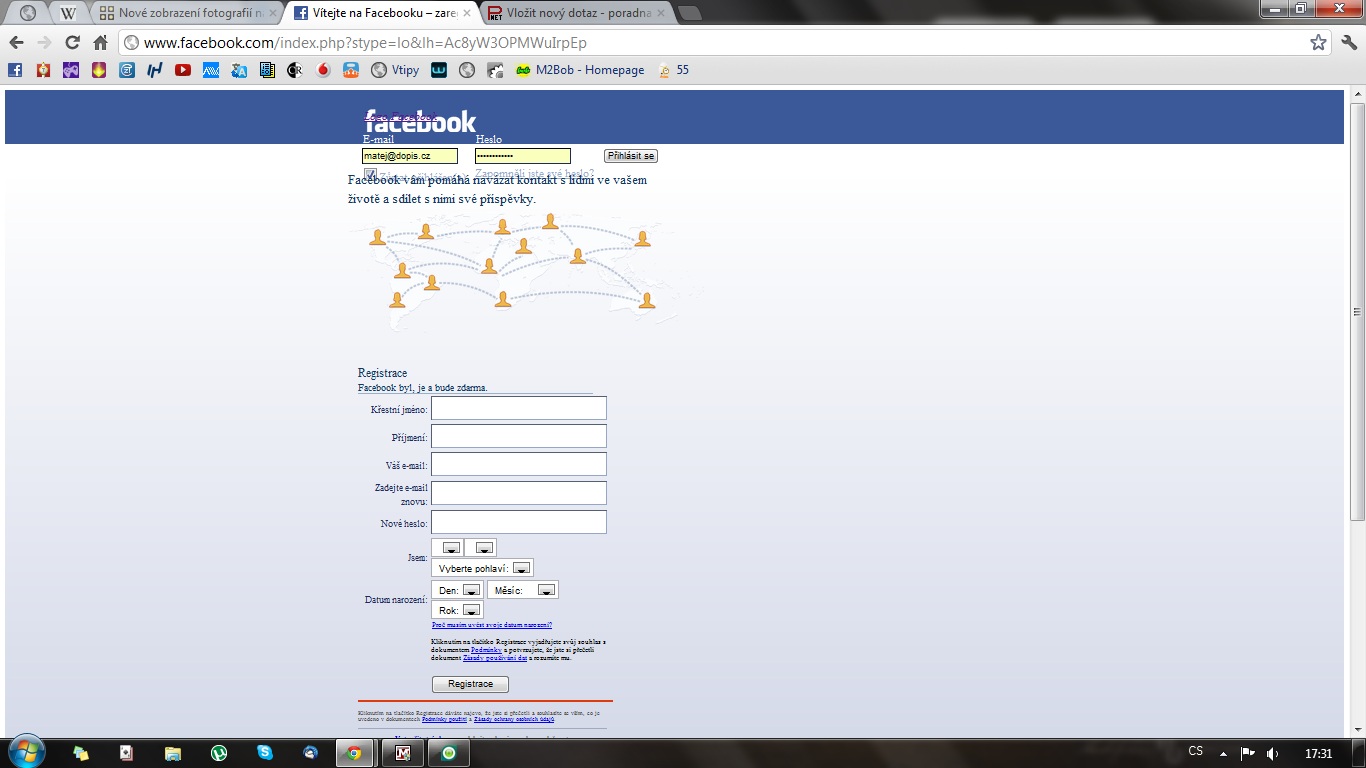Click the Registrace button
The height and width of the screenshot is (768, 1366).
[x=470, y=684]
